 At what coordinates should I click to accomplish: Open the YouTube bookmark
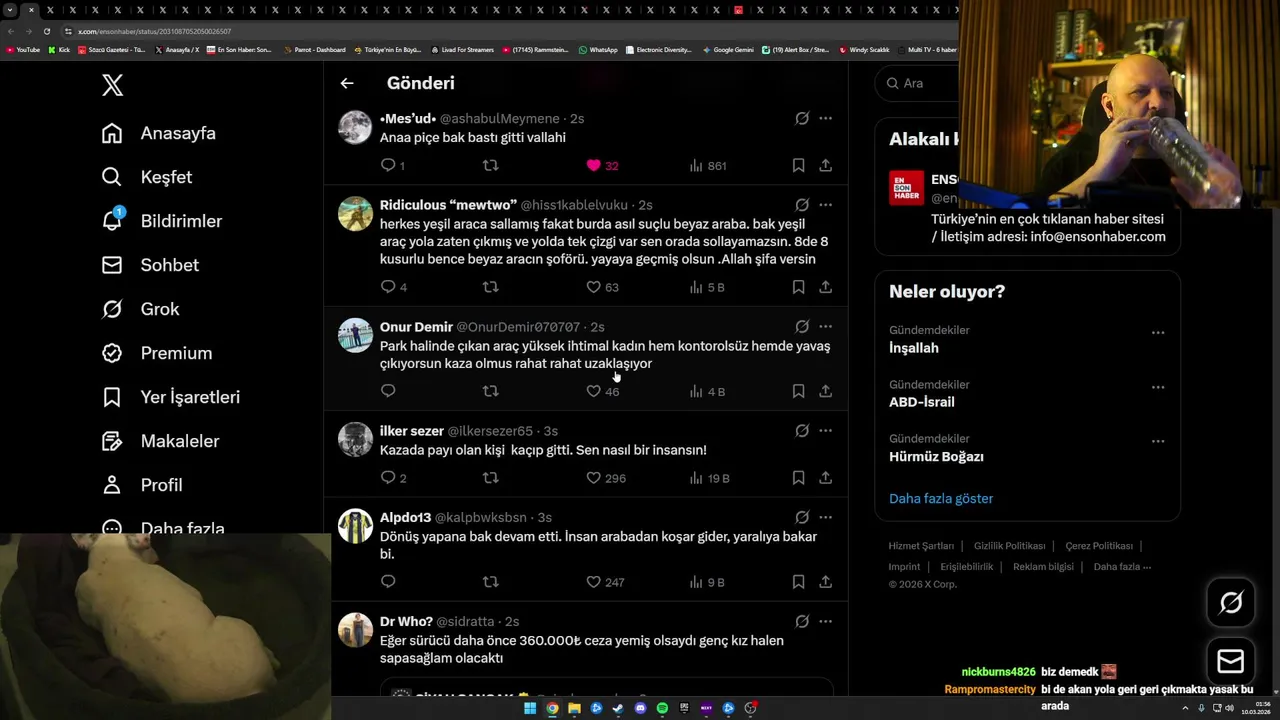pyautogui.click(x=23, y=49)
